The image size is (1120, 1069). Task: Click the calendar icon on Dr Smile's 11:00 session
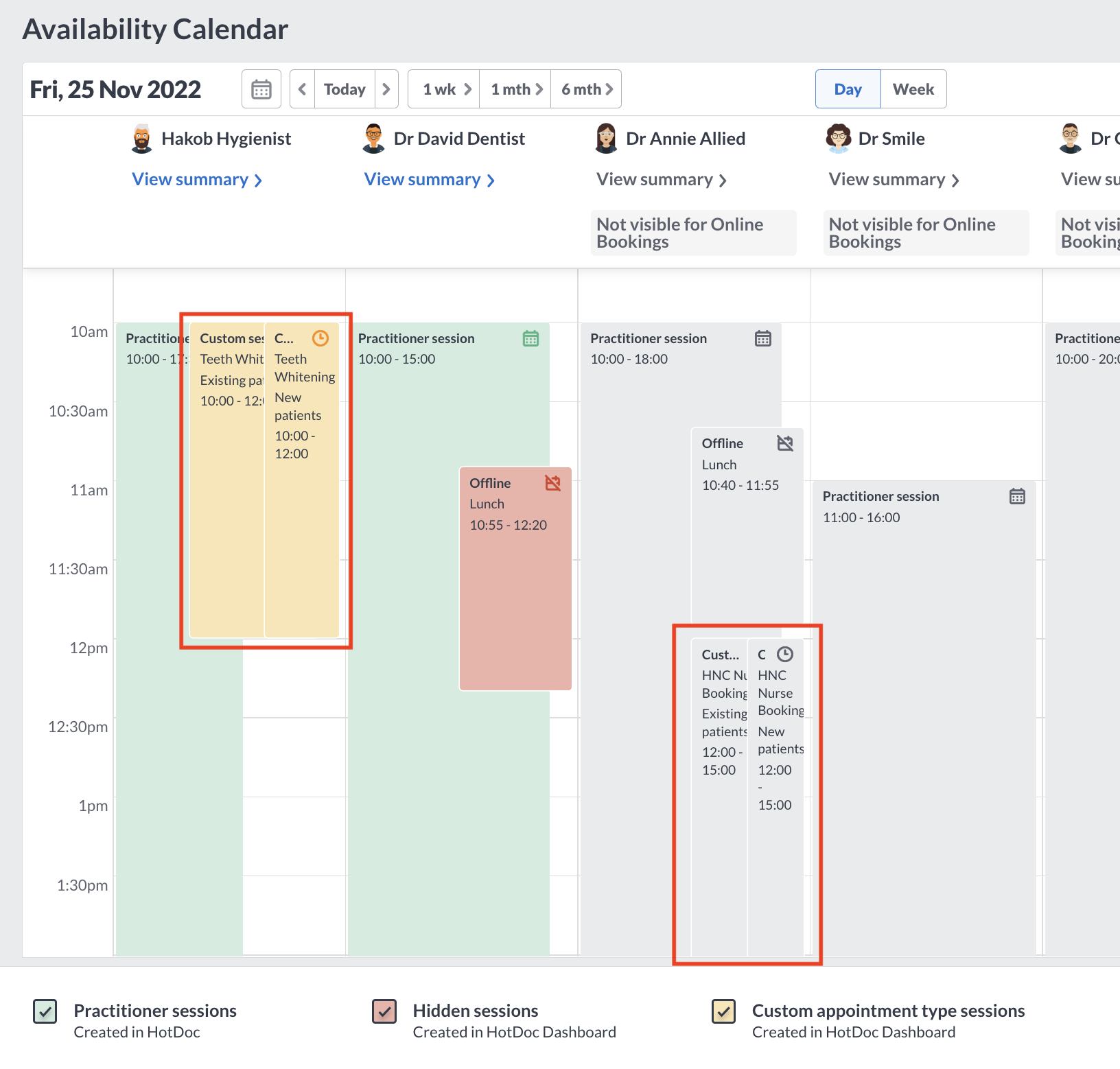tap(1018, 495)
